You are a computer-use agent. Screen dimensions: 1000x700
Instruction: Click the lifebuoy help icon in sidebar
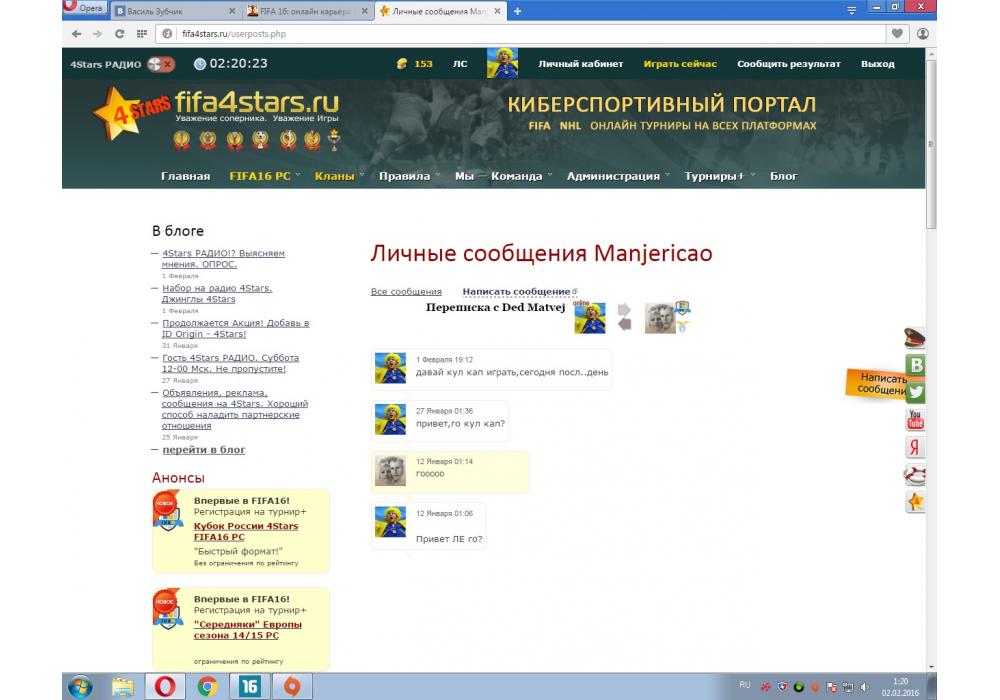pyautogui.click(x=915, y=475)
